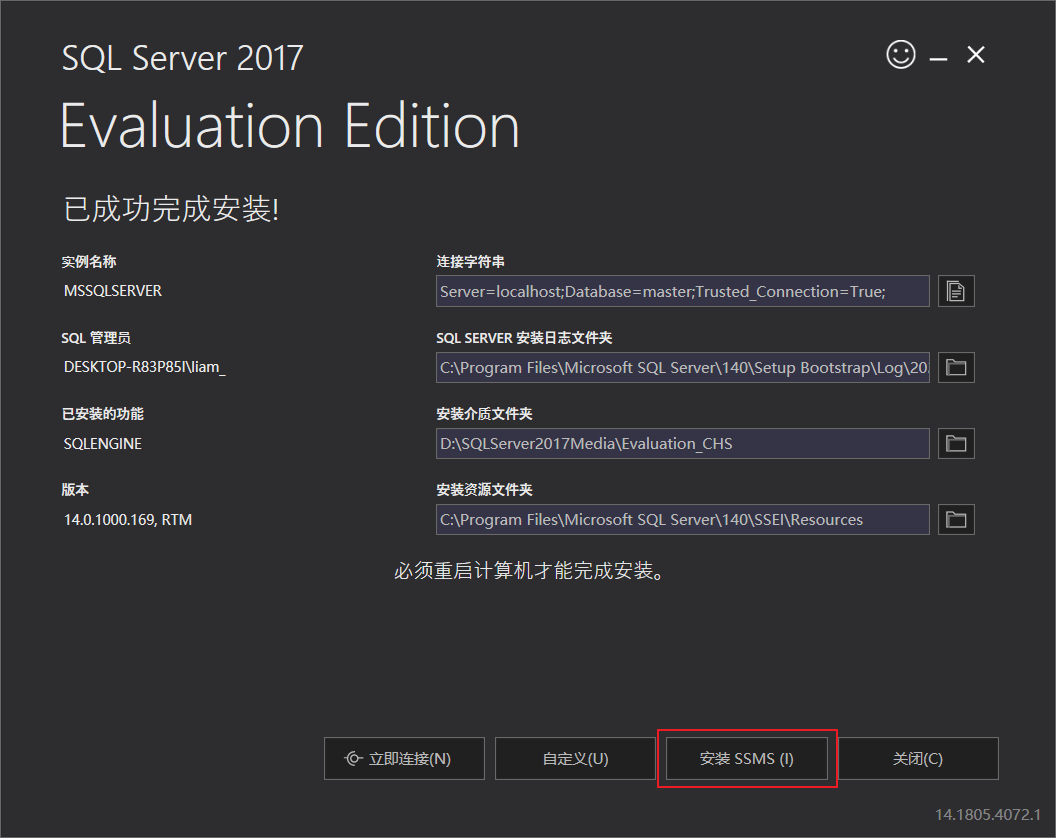Click the SQL Server 2017 title text
The width and height of the screenshot is (1056, 838).
point(183,58)
